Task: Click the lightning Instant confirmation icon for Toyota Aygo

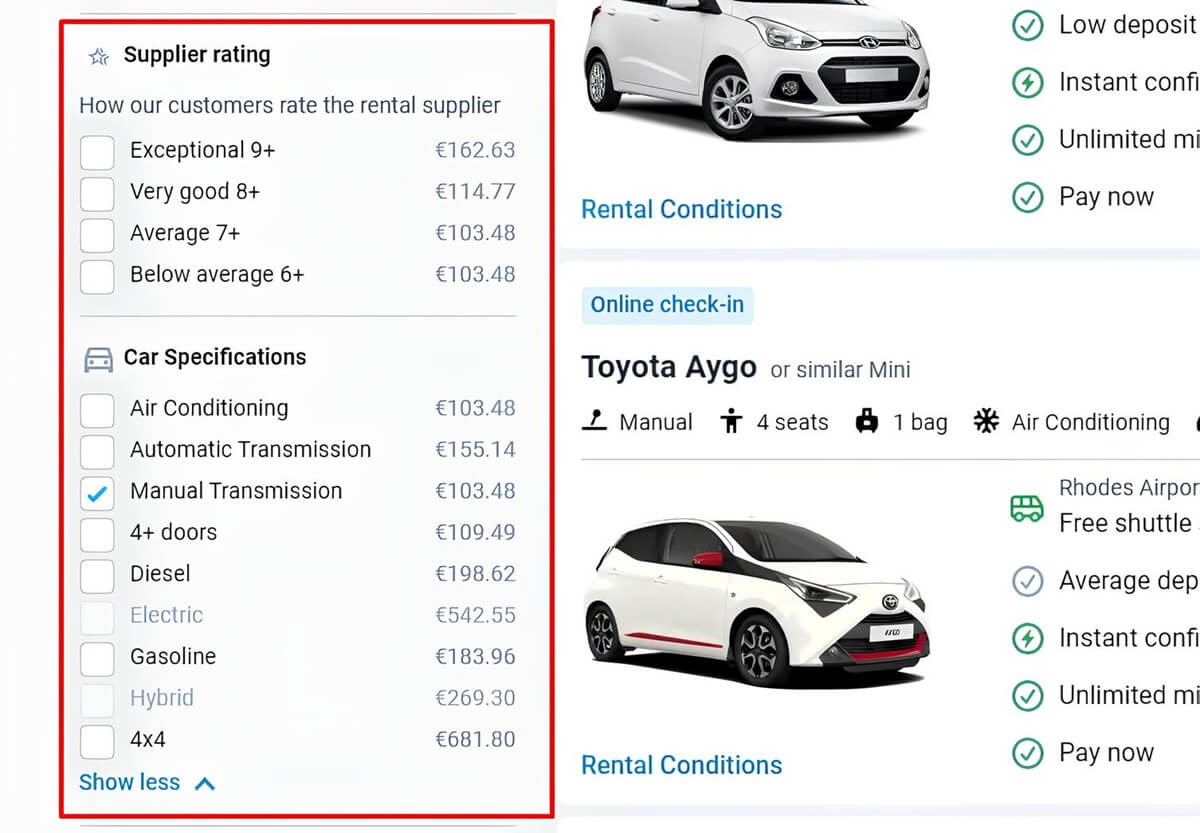Action: (1027, 638)
